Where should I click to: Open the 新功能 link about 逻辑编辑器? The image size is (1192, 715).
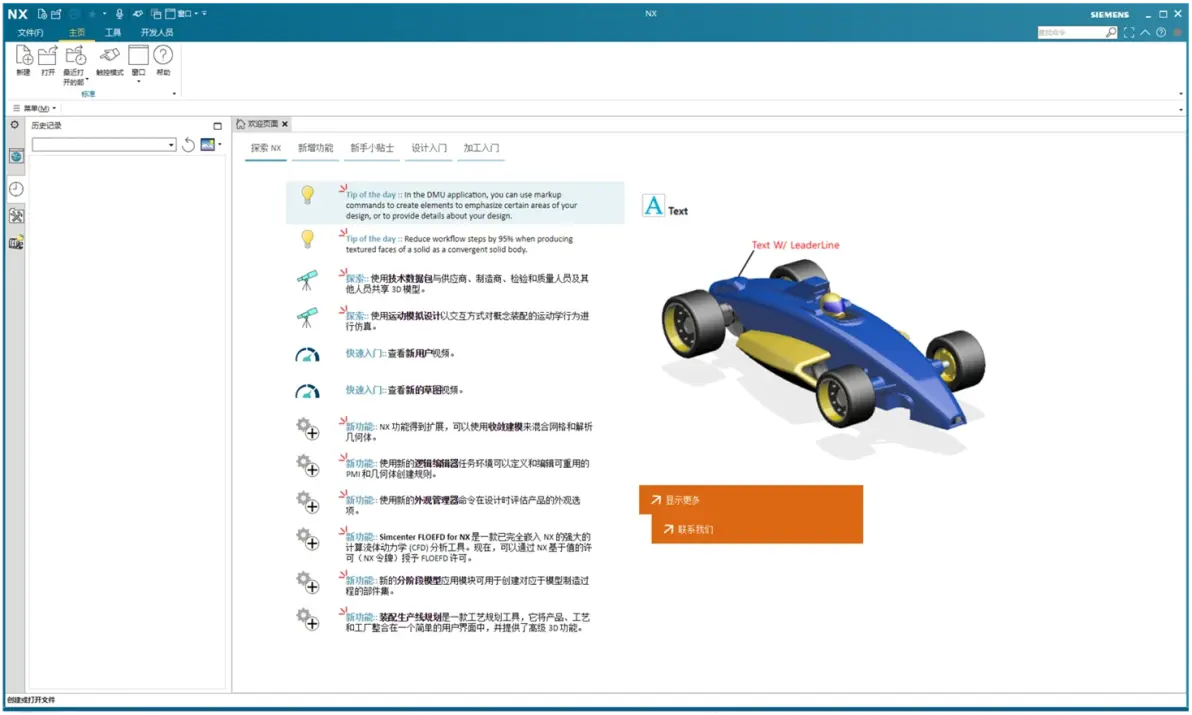[x=468, y=469]
